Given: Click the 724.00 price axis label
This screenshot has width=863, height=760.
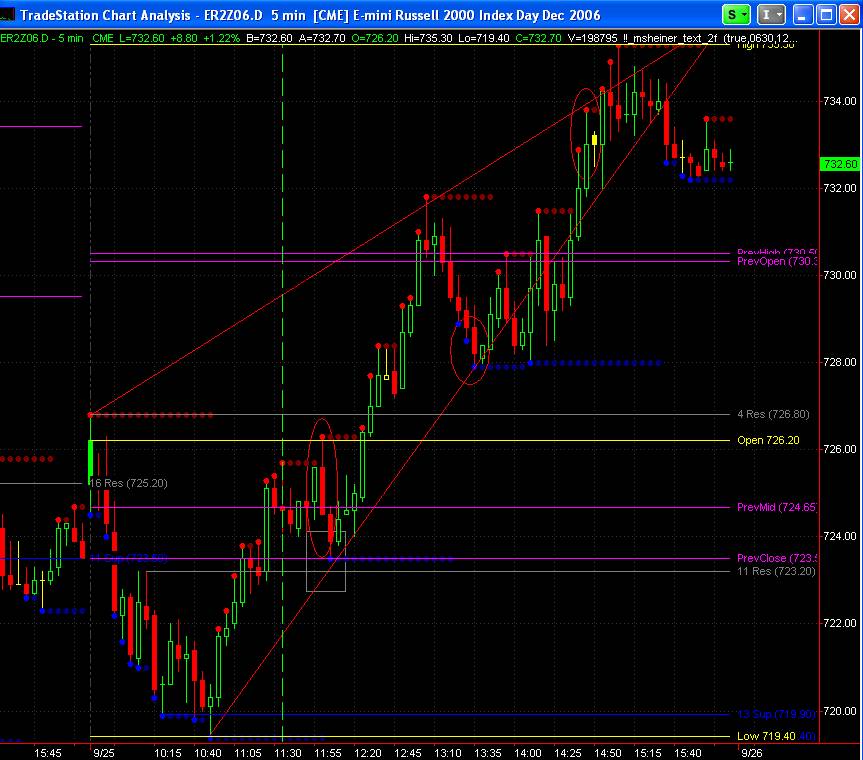Looking at the screenshot, I should (839, 536).
